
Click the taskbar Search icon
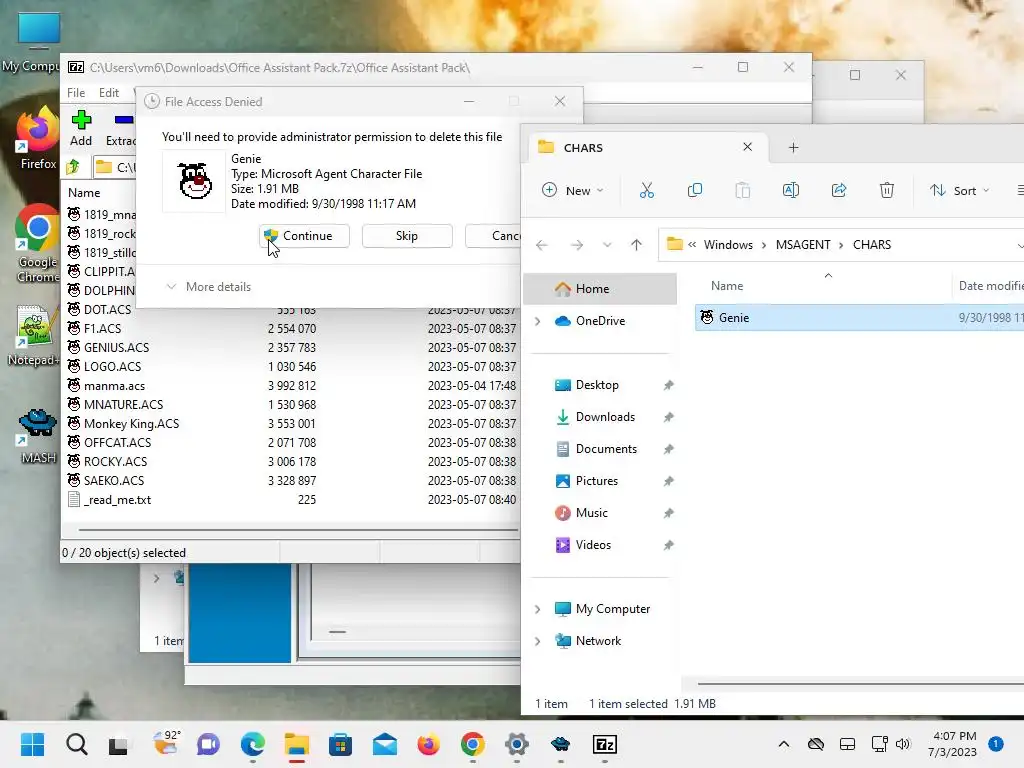[x=76, y=744]
